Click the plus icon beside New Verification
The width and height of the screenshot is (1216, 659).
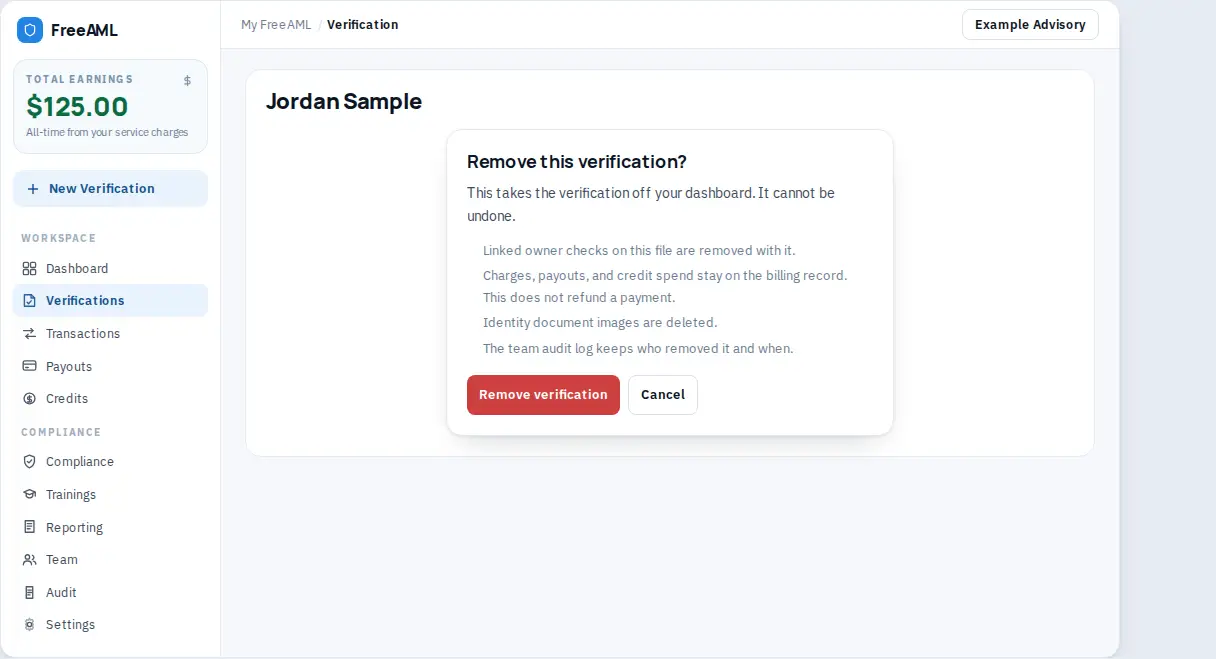[33, 189]
